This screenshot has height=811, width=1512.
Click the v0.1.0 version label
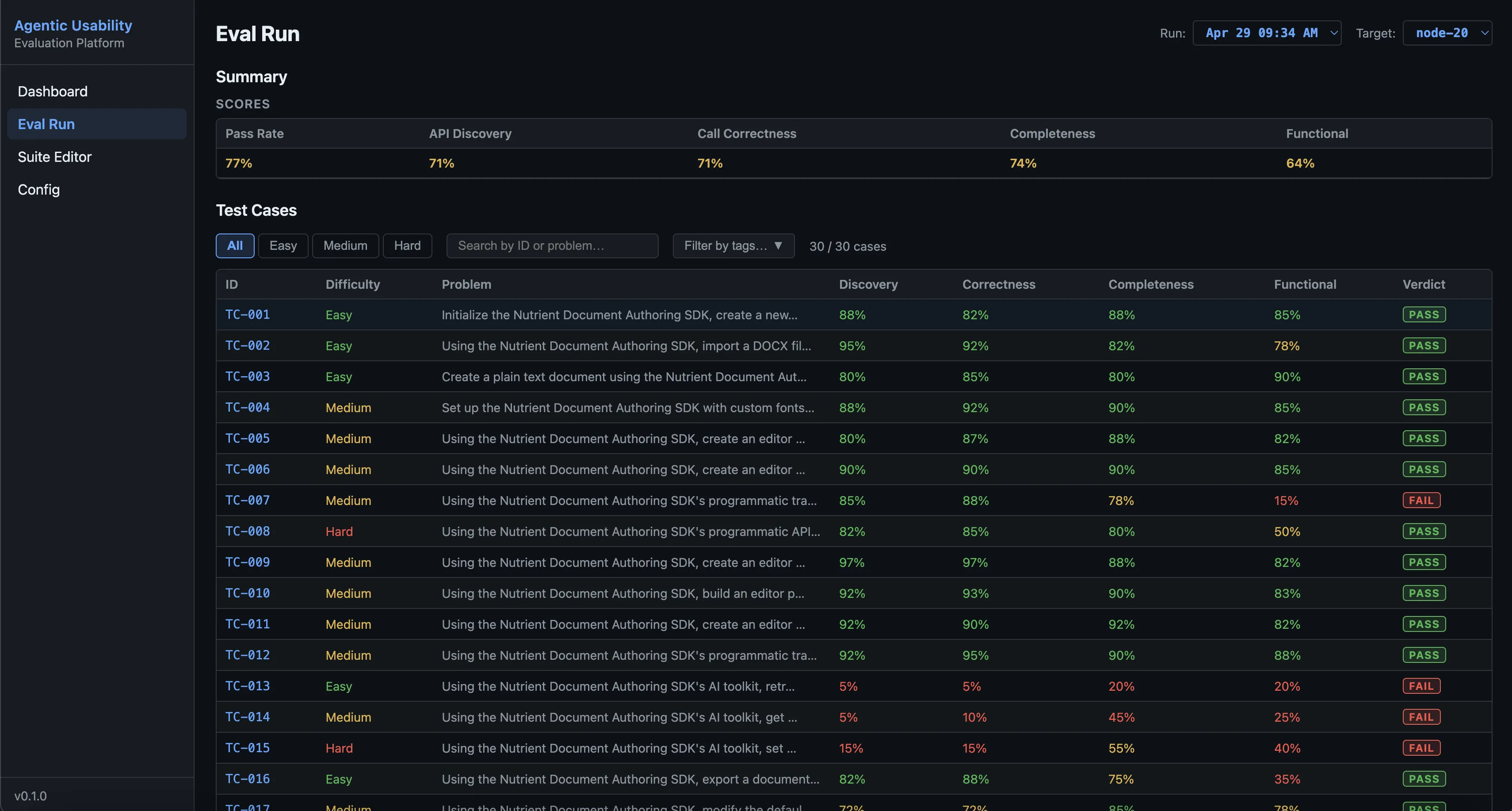pyautogui.click(x=31, y=796)
